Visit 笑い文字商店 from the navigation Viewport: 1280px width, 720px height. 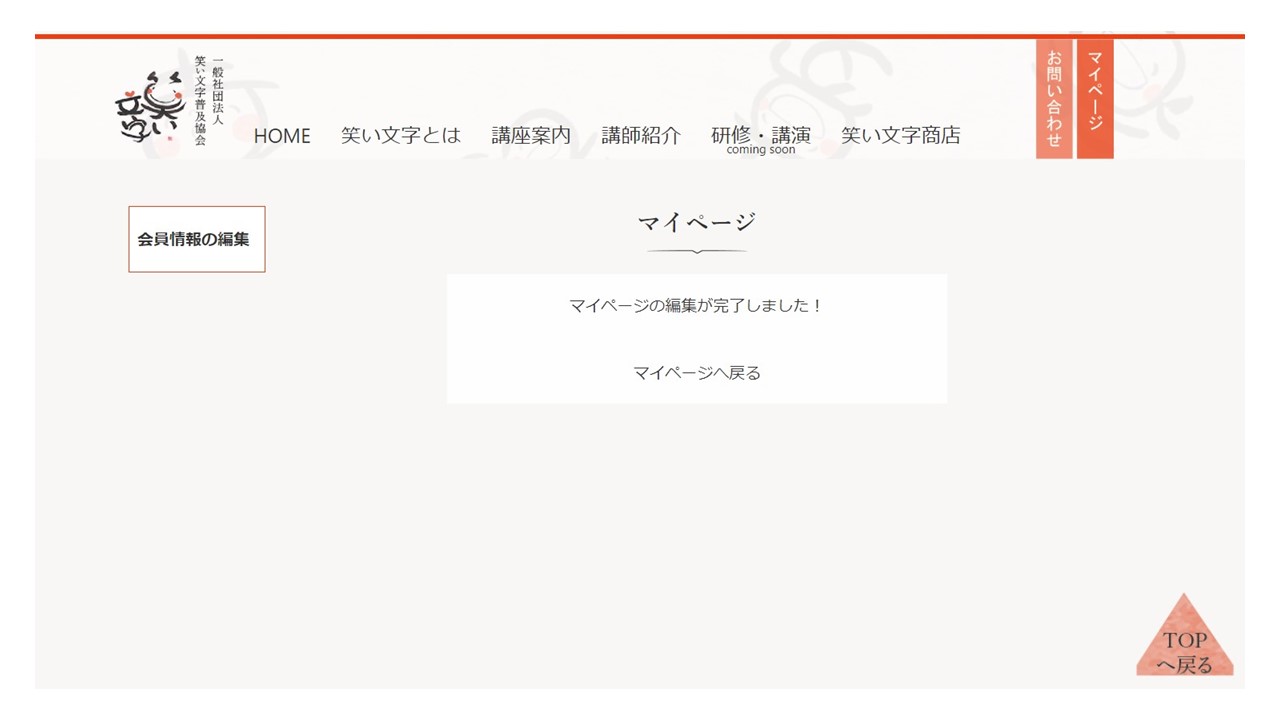(901, 135)
